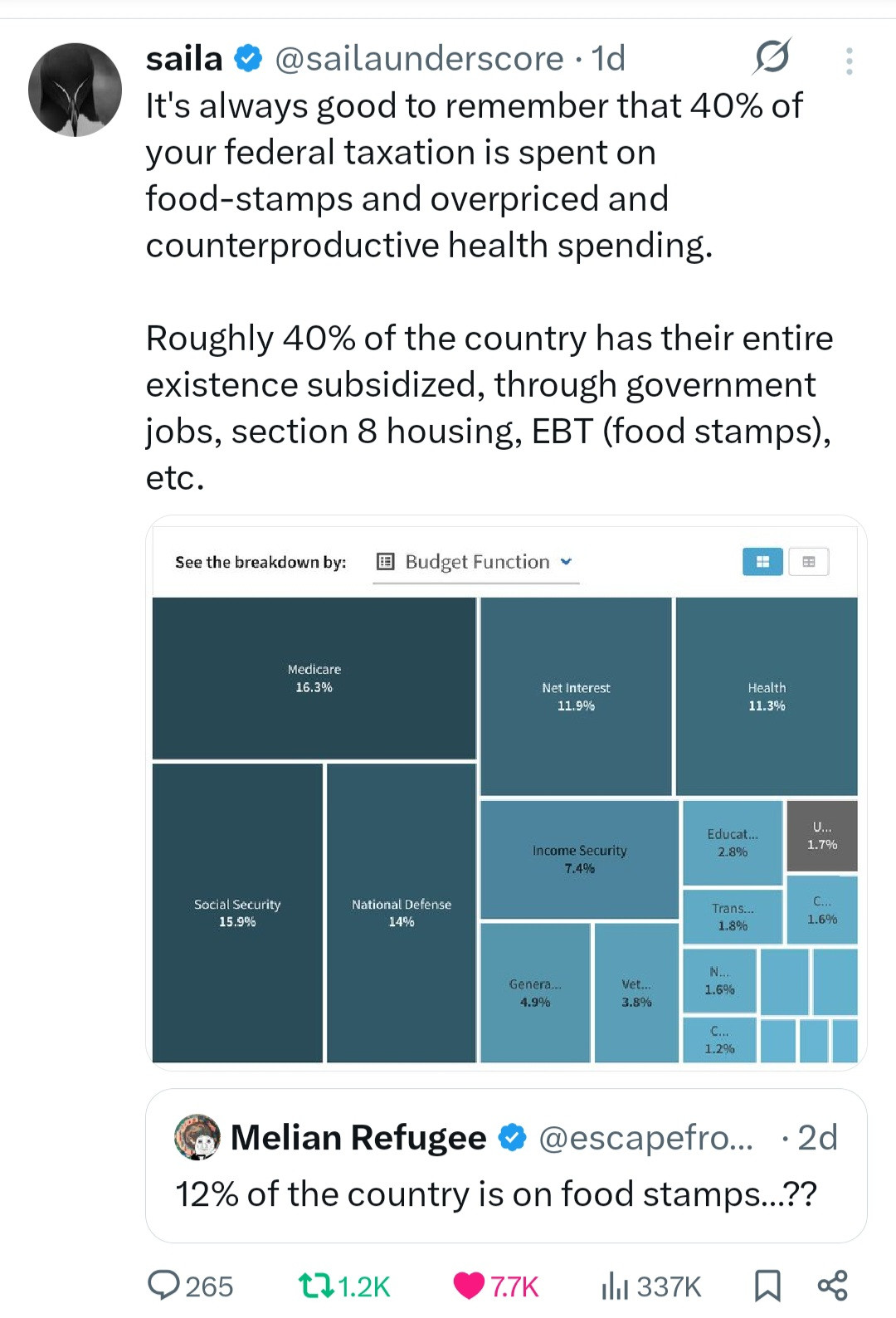896x1318 pixels.
Task: Switch the chart to treemap view
Action: (762, 562)
